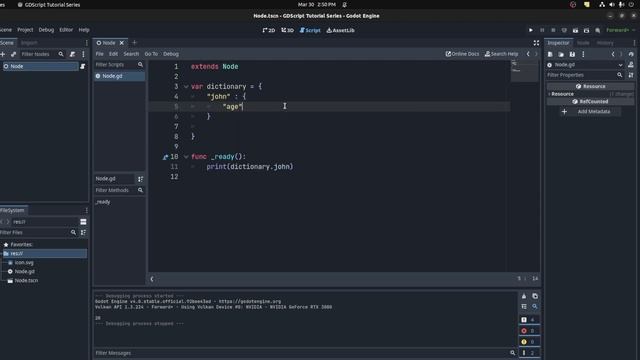Add a new child node with plus icon
The width and height of the screenshot is (640, 360).
[2, 54]
